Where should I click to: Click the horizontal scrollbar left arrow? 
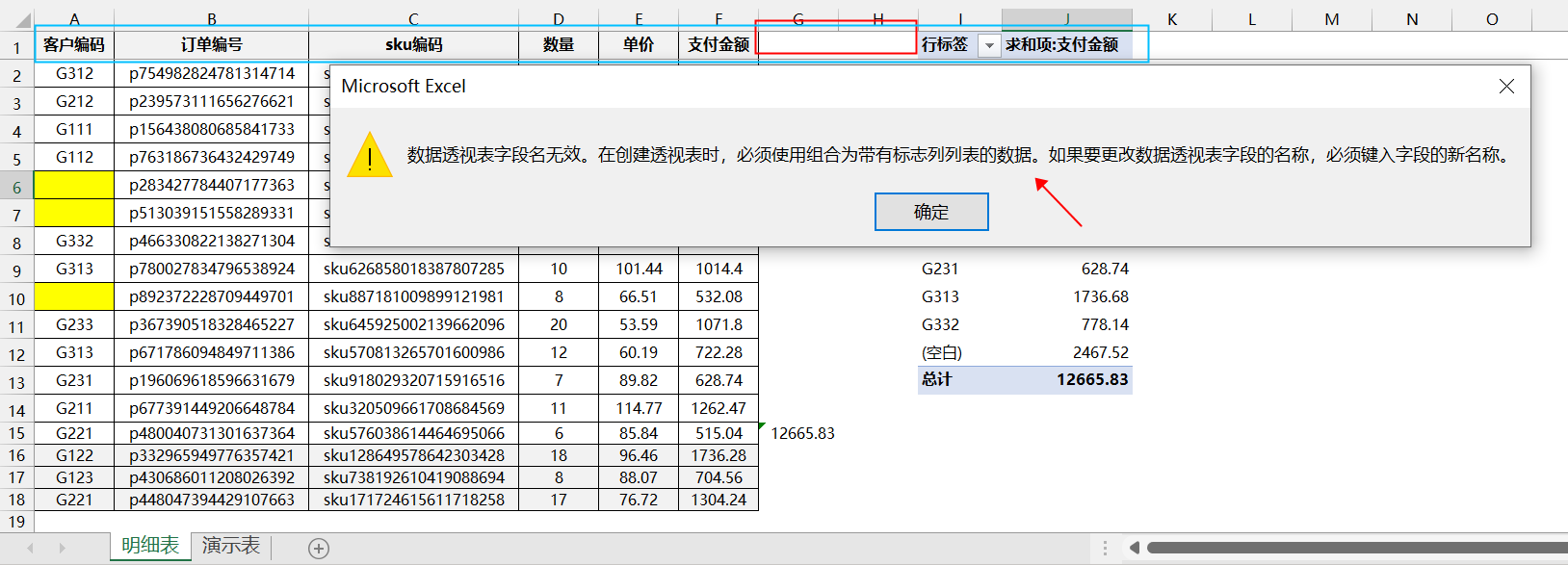(1135, 548)
